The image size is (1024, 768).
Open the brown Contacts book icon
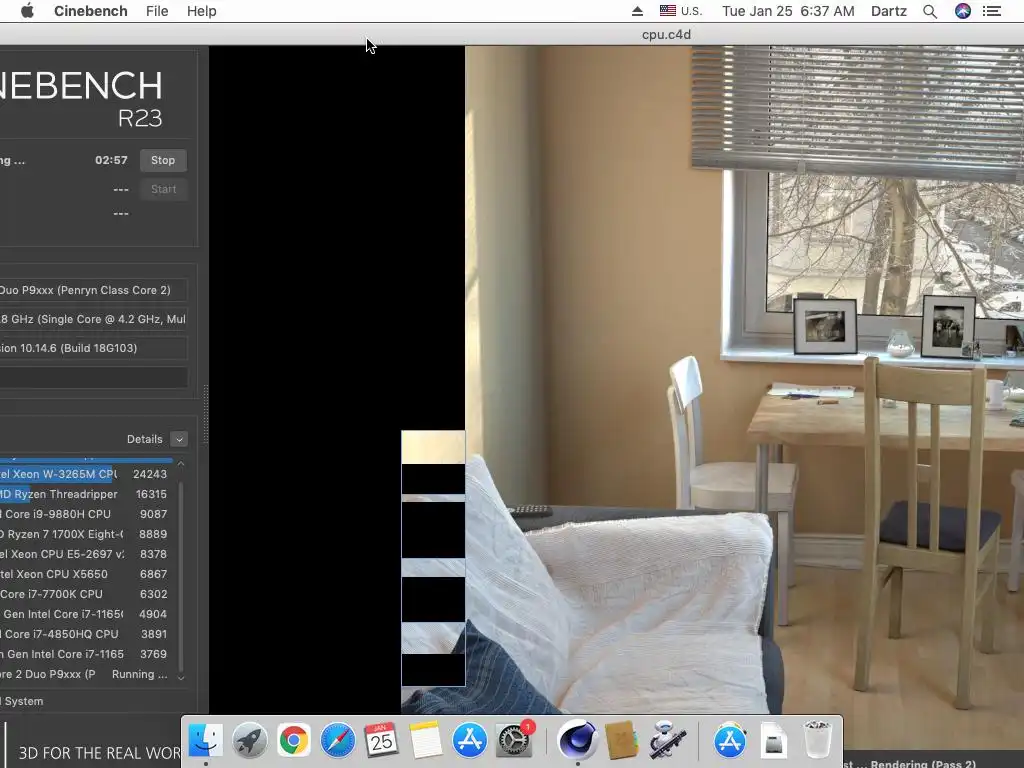coord(621,741)
